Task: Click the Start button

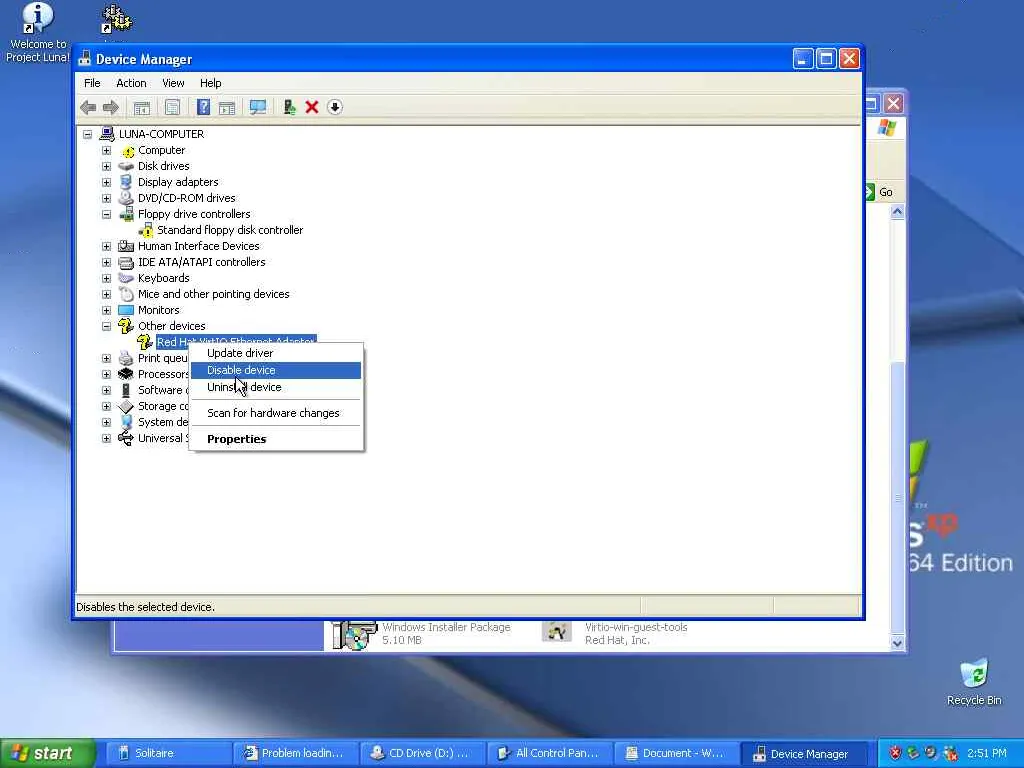Action: pyautogui.click(x=48, y=753)
